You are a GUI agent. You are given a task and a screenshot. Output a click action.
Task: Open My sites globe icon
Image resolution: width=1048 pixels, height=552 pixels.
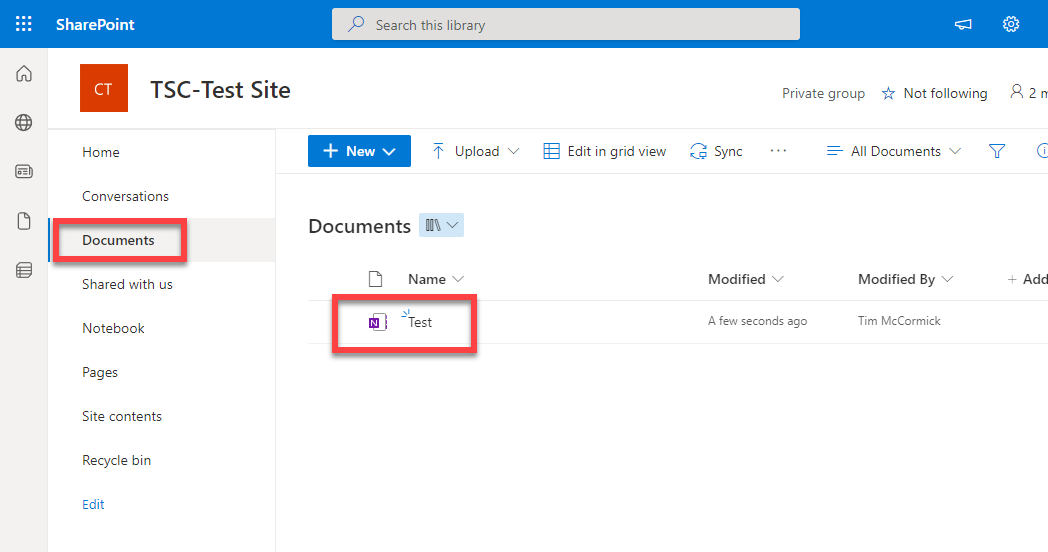coord(24,123)
